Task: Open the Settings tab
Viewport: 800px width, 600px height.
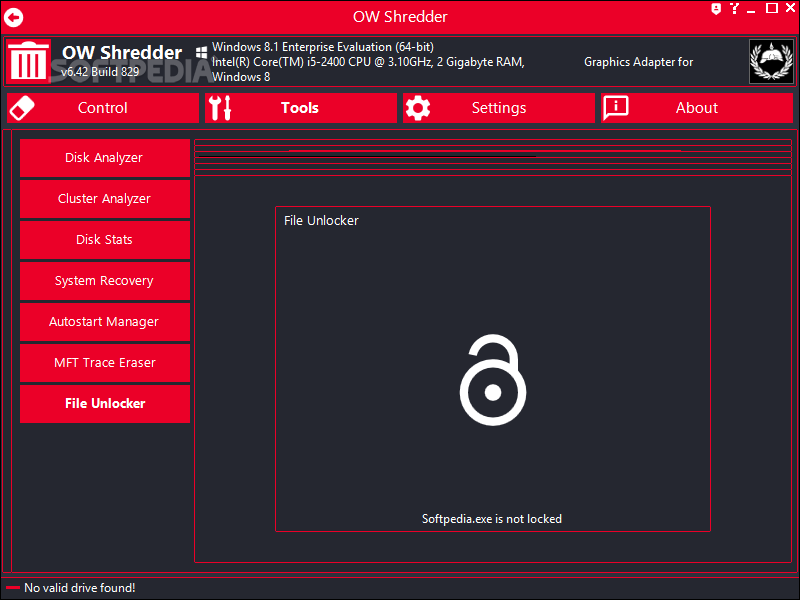Action: click(499, 108)
